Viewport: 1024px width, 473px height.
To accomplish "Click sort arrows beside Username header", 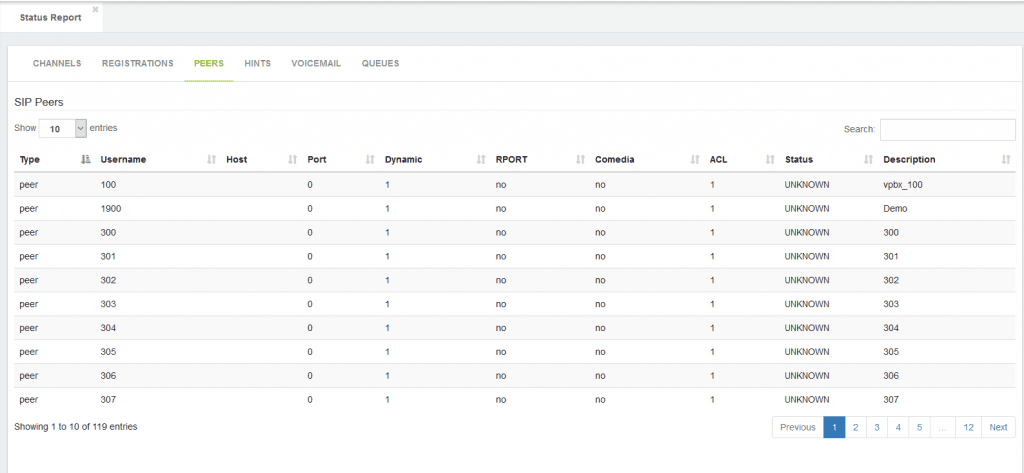I will tap(211, 159).
